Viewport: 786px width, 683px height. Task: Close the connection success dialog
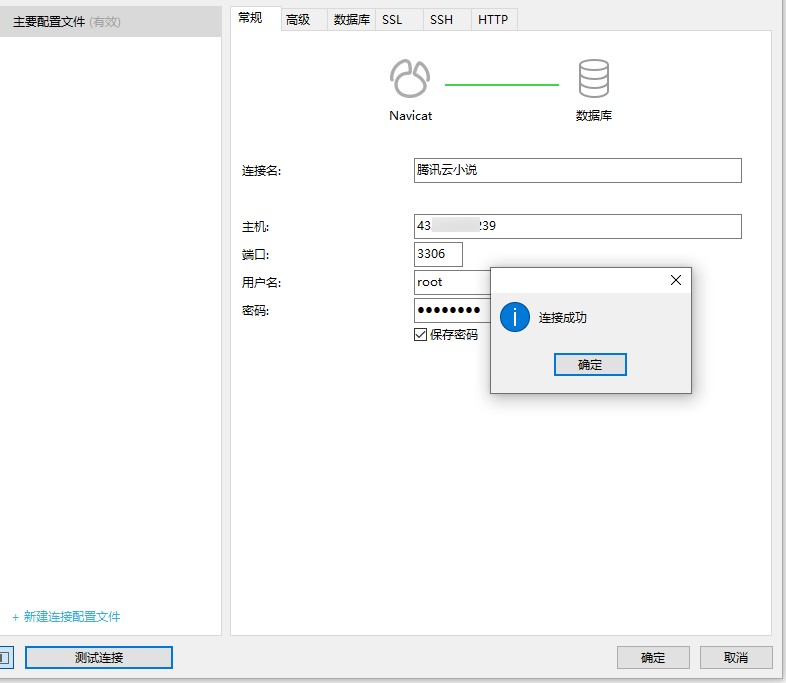[676, 280]
